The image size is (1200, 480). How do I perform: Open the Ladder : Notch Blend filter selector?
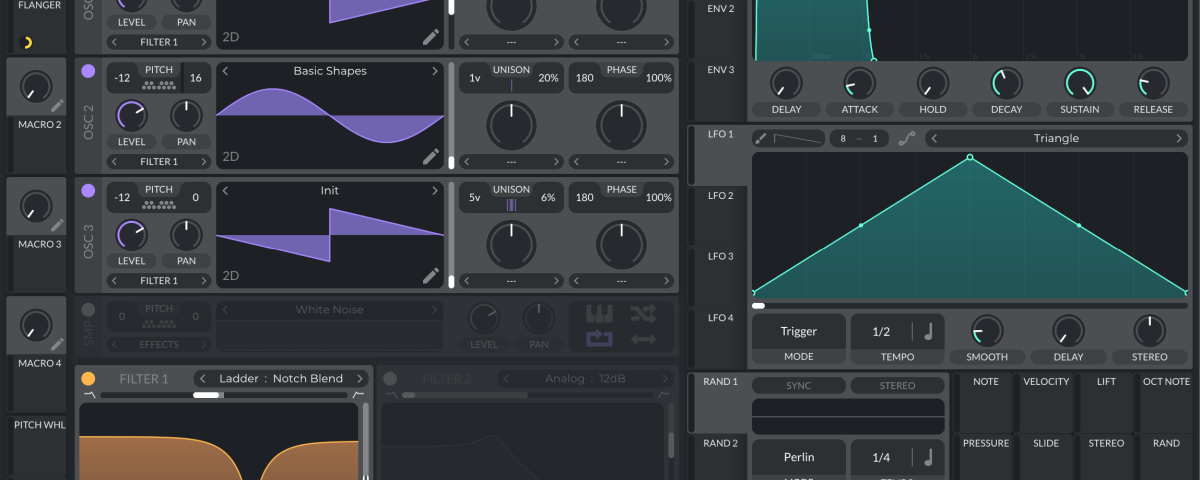[x=280, y=379]
